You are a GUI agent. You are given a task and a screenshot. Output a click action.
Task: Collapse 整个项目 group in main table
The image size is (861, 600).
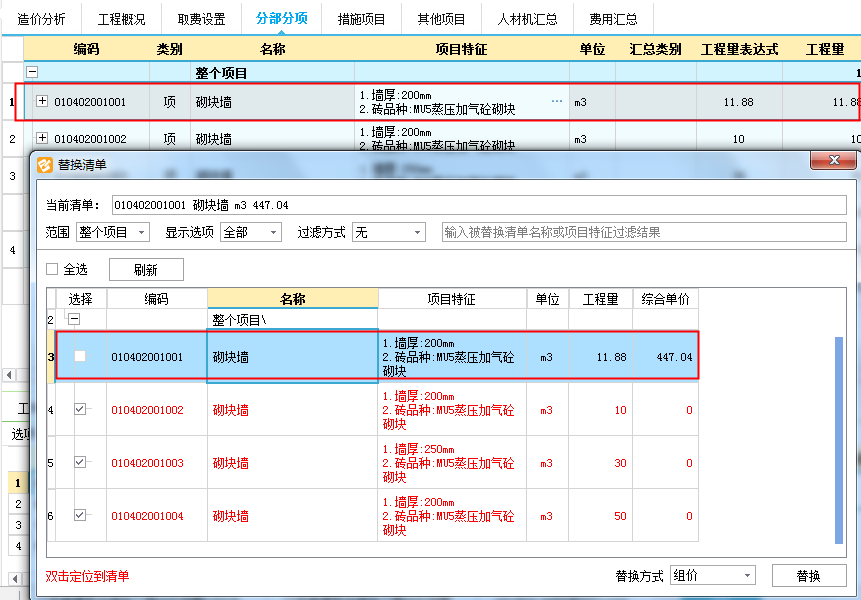32,73
